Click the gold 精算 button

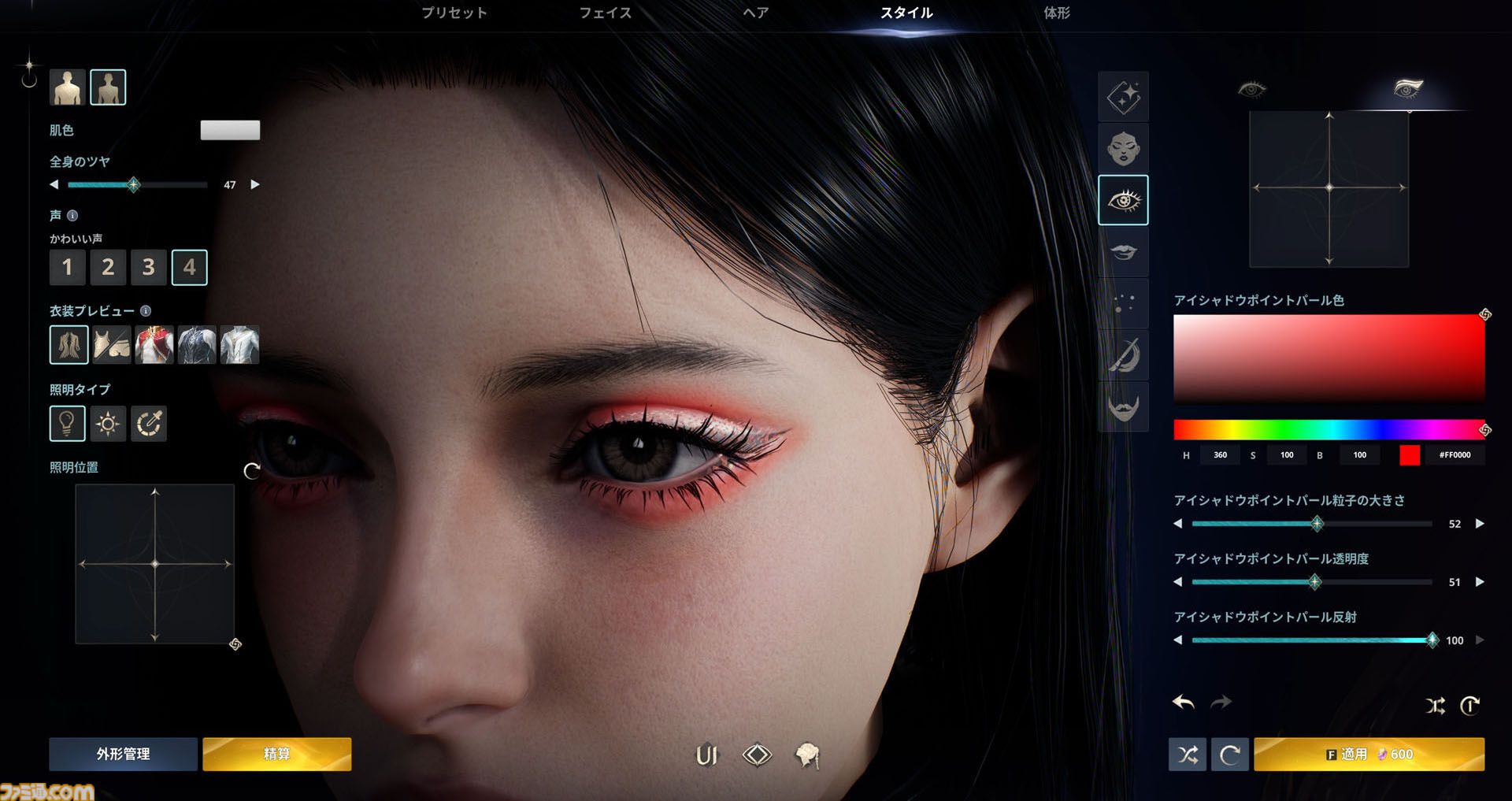276,754
